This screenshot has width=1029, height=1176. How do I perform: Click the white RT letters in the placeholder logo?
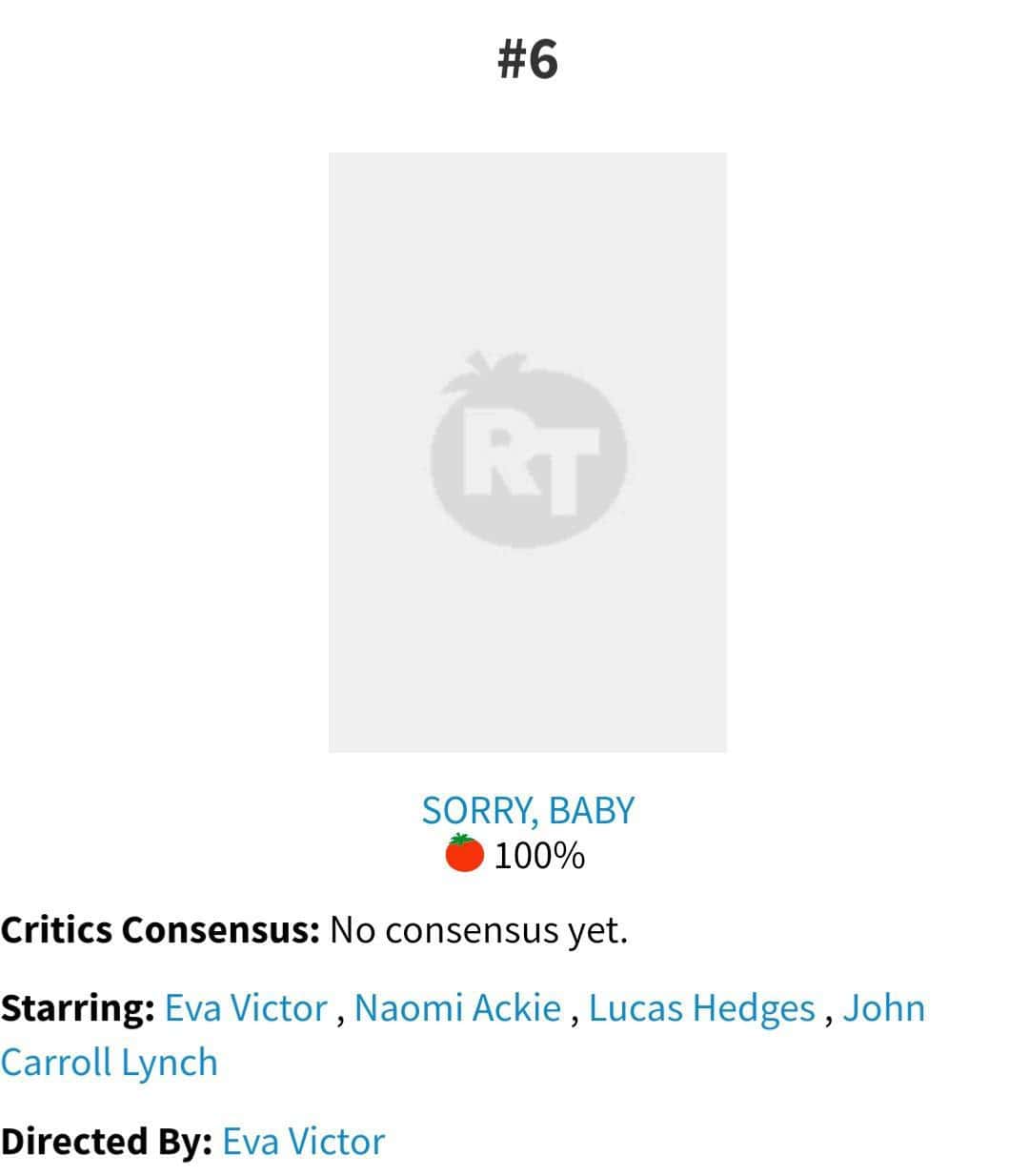pos(532,461)
